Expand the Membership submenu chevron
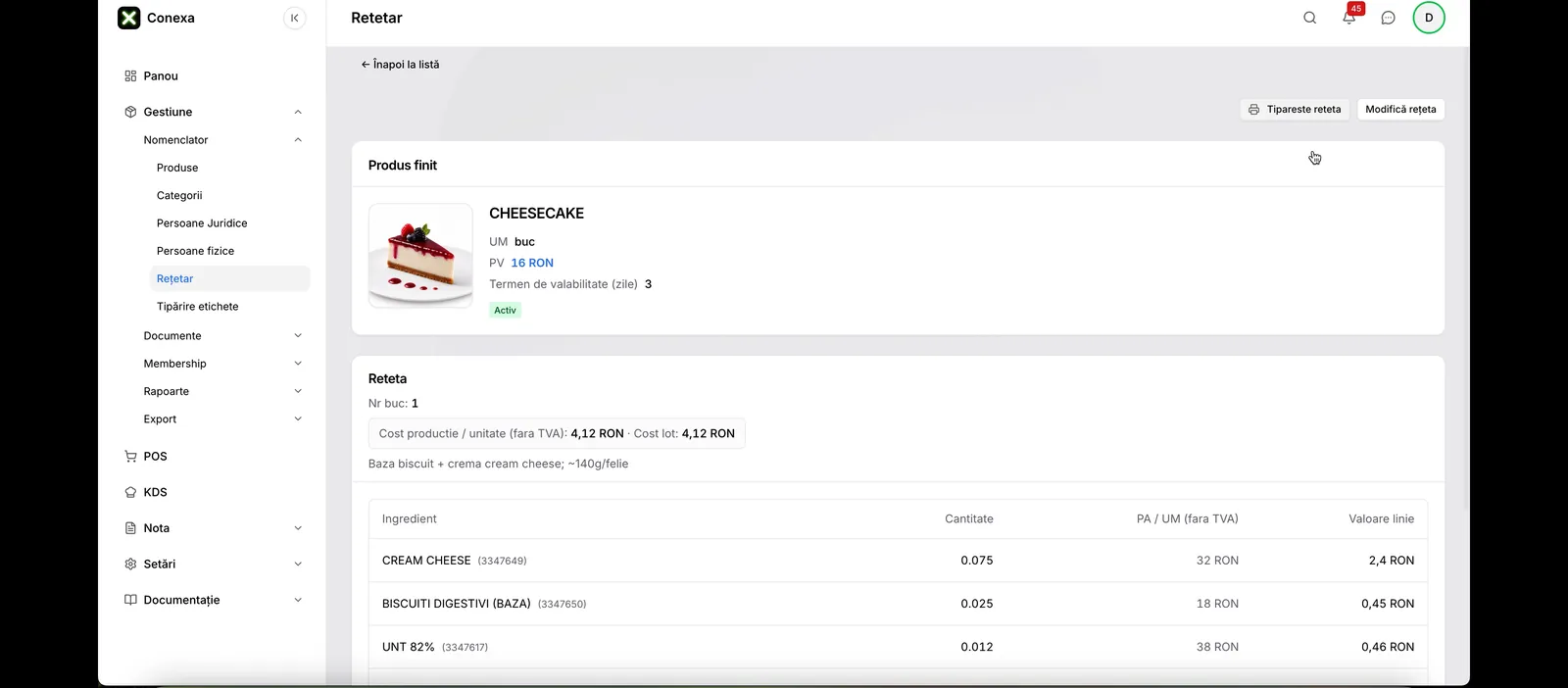 coord(298,364)
